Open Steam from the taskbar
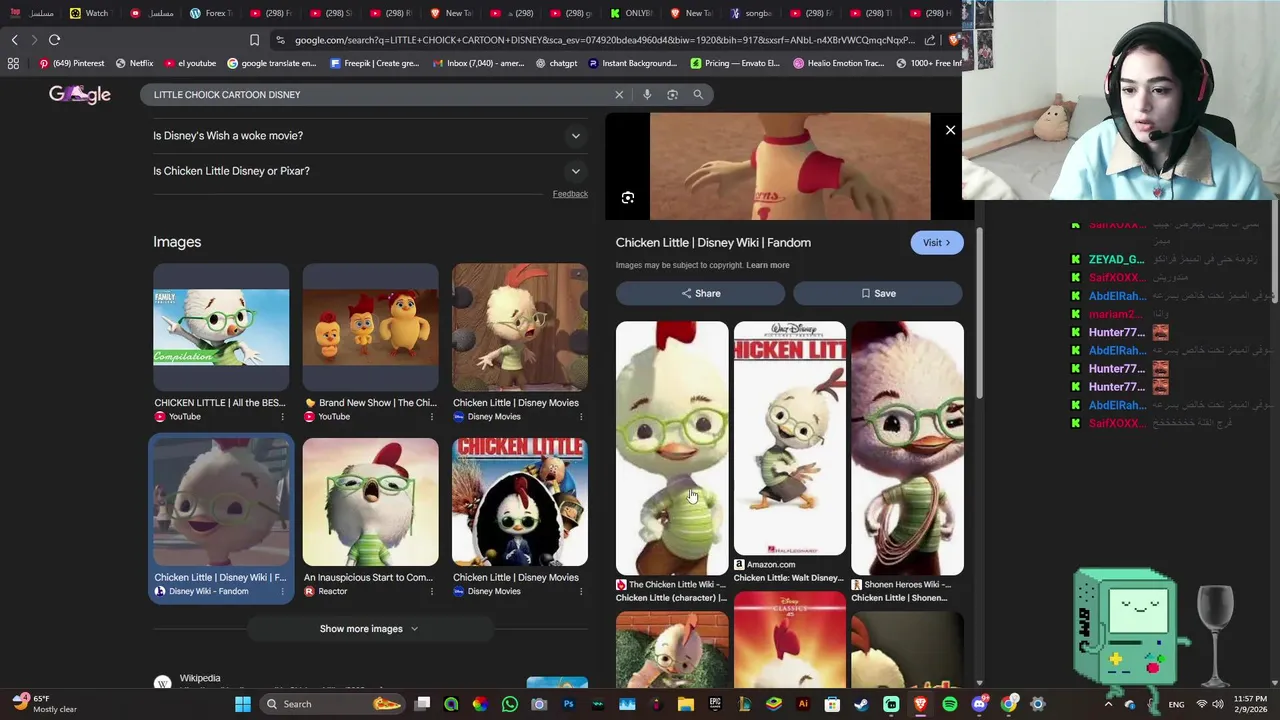Viewport: 1280px width, 720px height. click(x=861, y=704)
